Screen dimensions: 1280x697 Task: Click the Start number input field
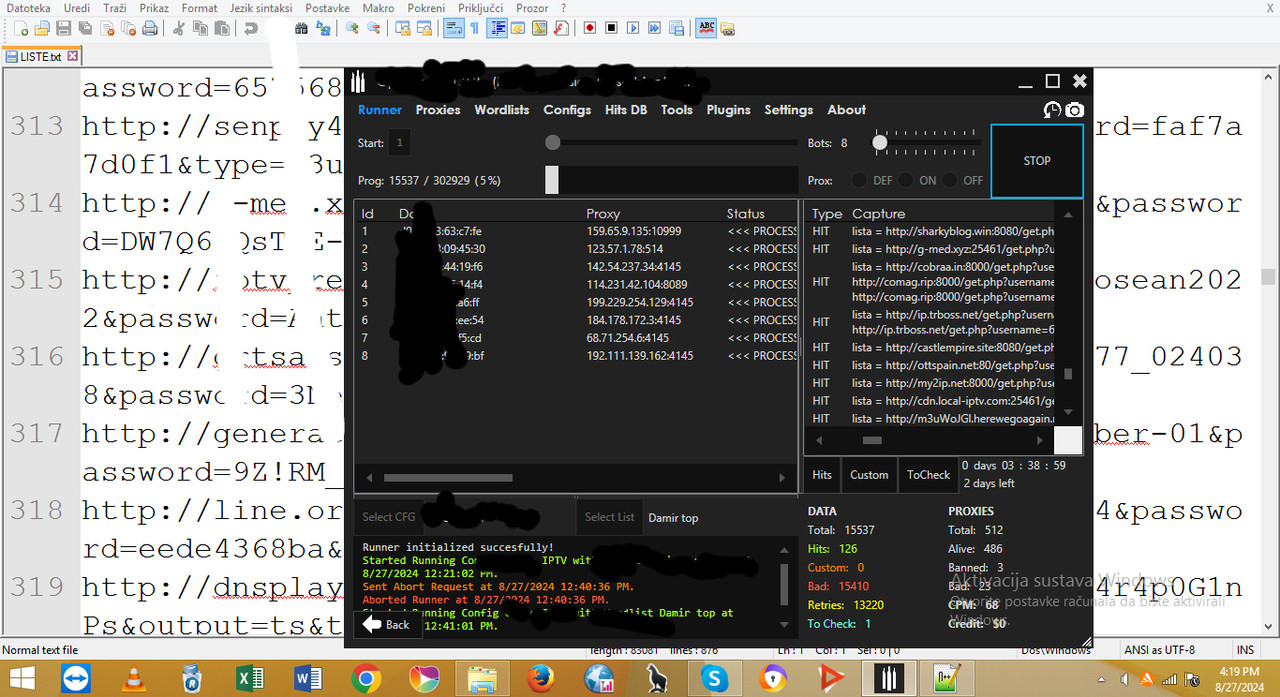398,143
